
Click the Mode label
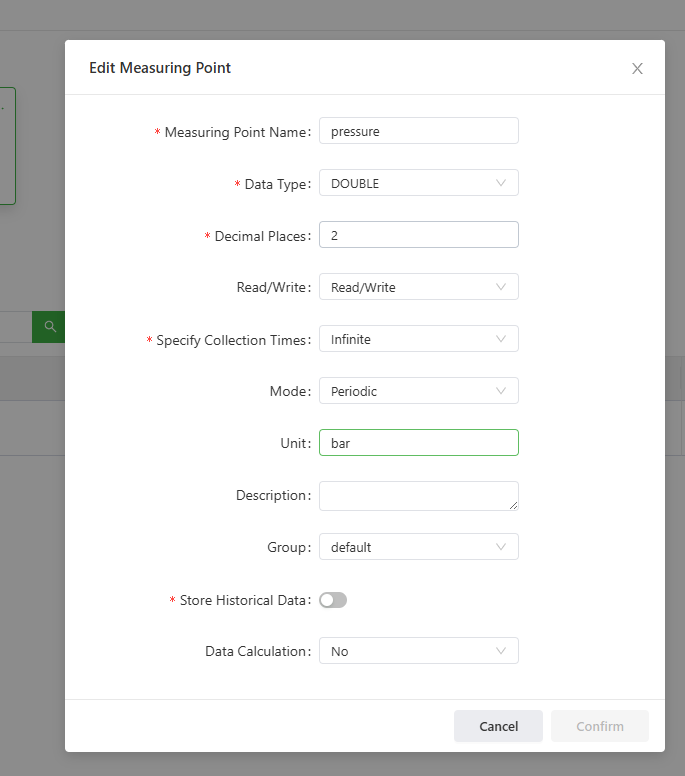click(x=290, y=391)
